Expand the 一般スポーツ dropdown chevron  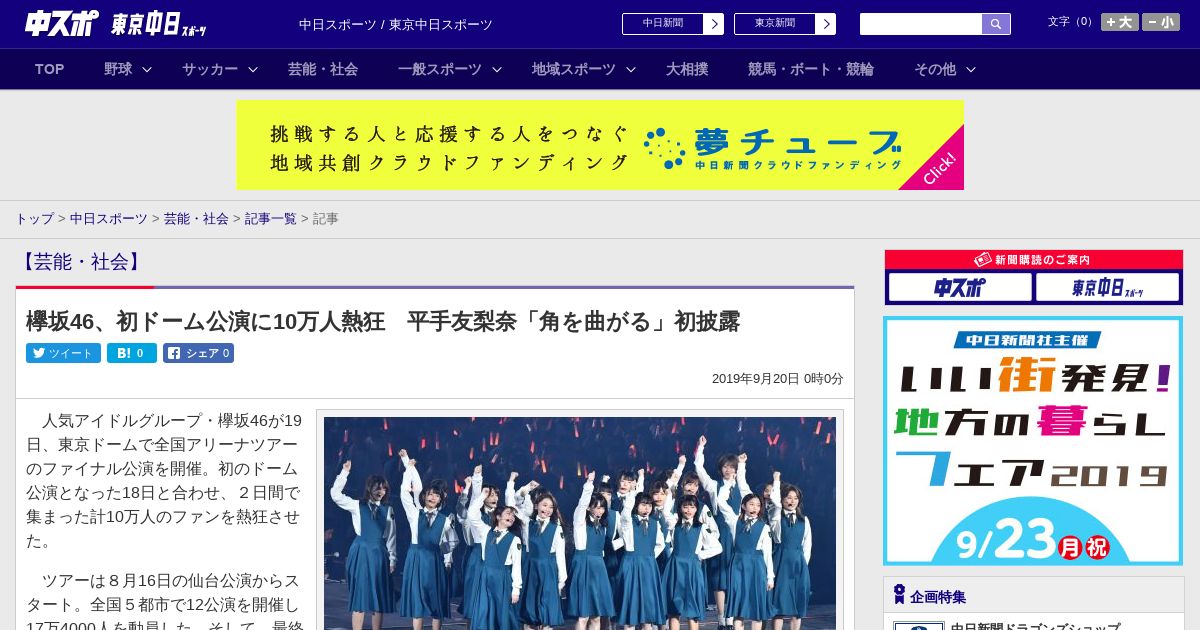pos(497,70)
